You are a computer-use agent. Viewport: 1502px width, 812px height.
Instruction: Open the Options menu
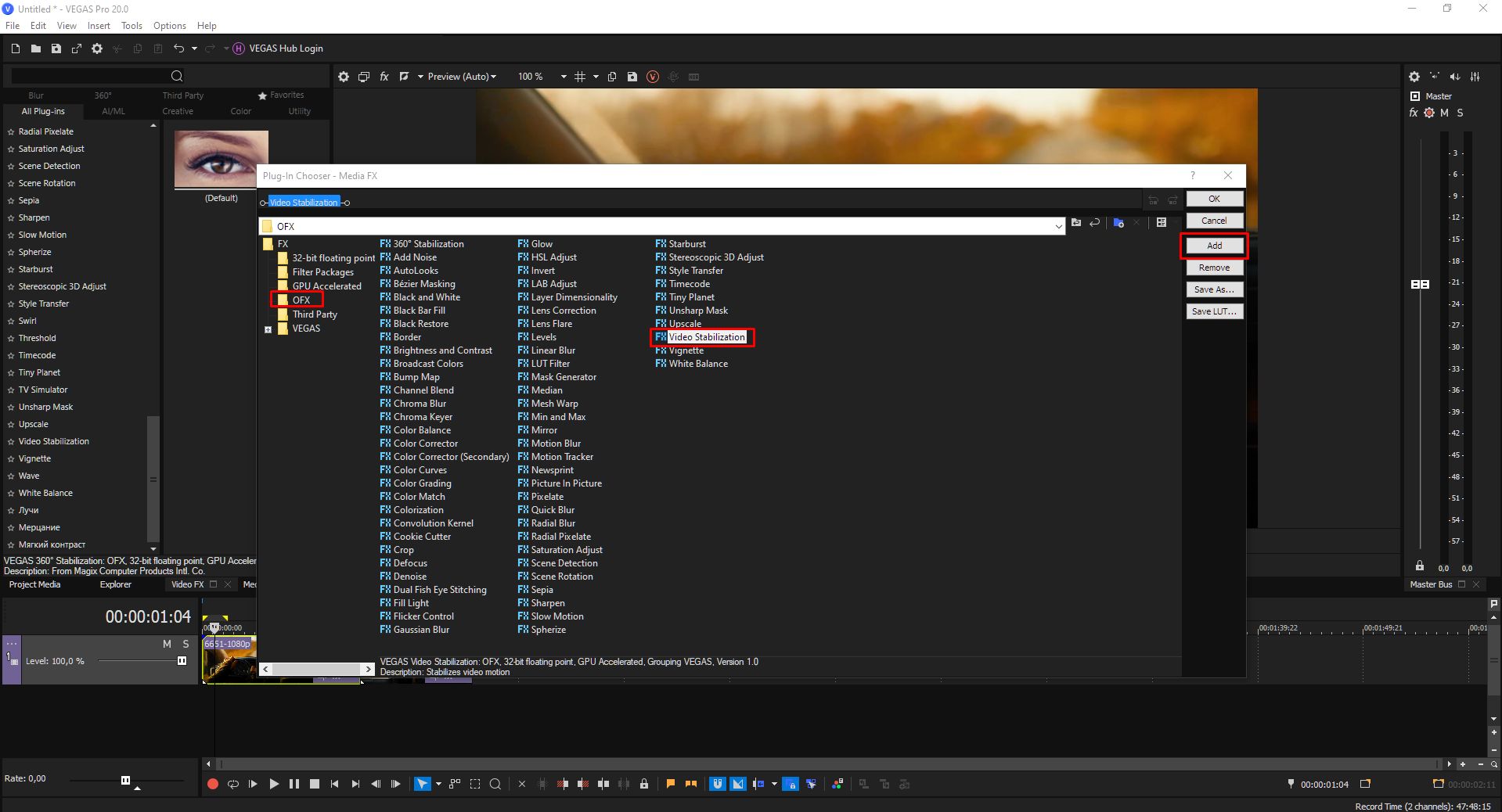(170, 26)
